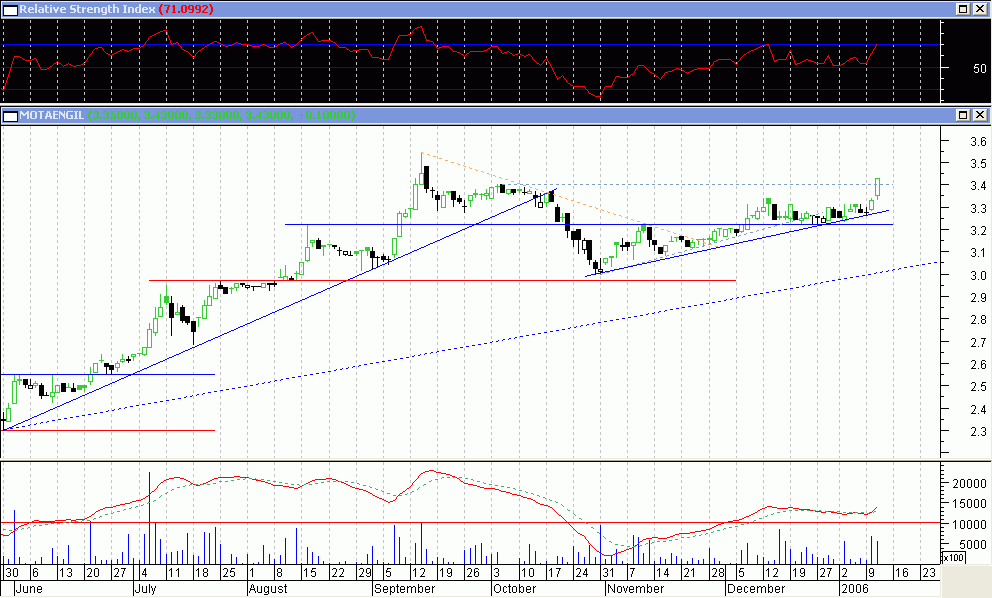The height and width of the screenshot is (598, 992).
Task: Click the 2.6 price axis label
Action: coord(978,364)
